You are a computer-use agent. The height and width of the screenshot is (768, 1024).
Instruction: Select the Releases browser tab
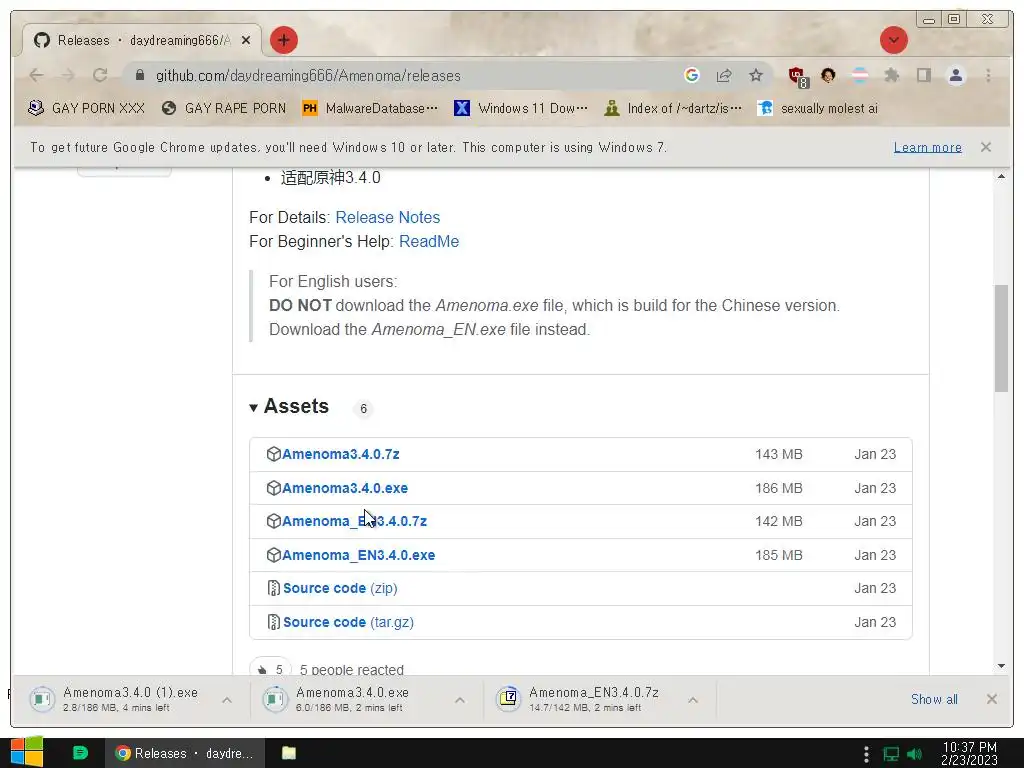point(142,40)
